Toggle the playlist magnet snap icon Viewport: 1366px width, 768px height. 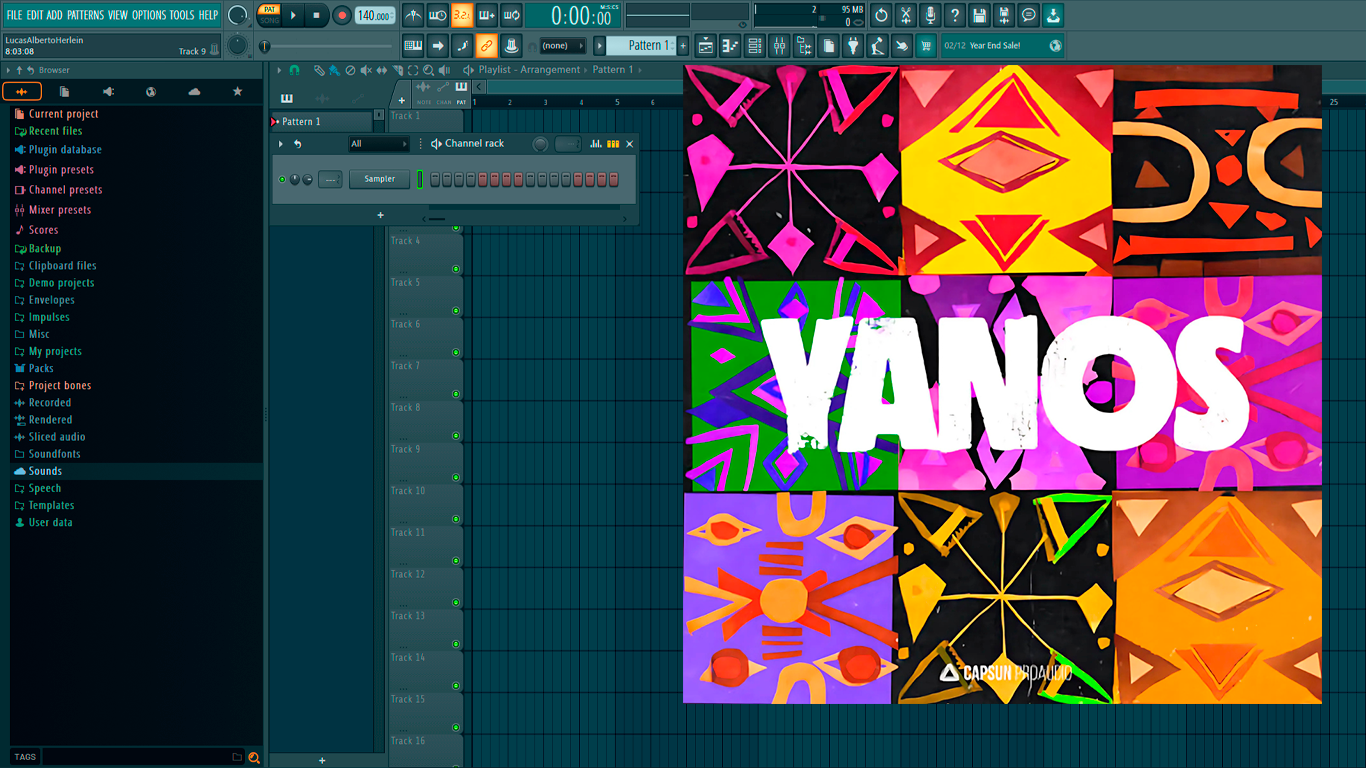294,70
